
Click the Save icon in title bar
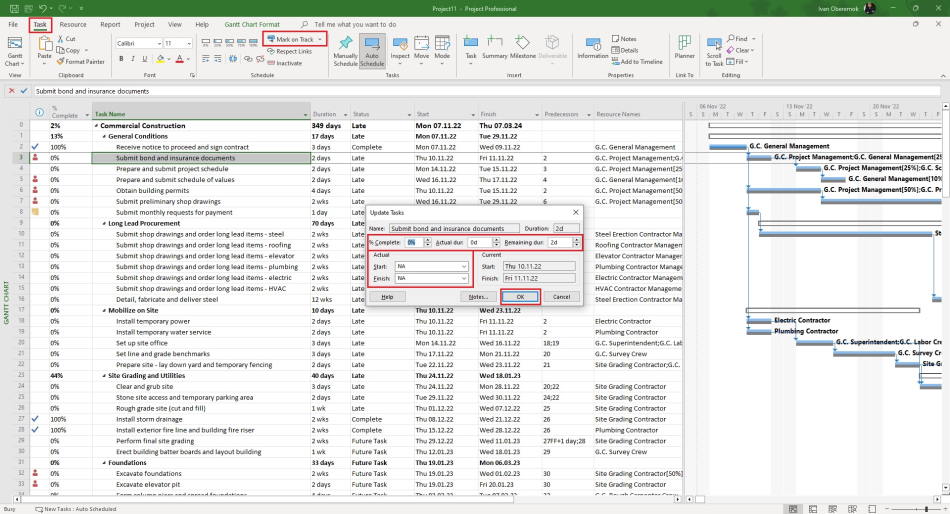pyautogui.click(x=15, y=8)
